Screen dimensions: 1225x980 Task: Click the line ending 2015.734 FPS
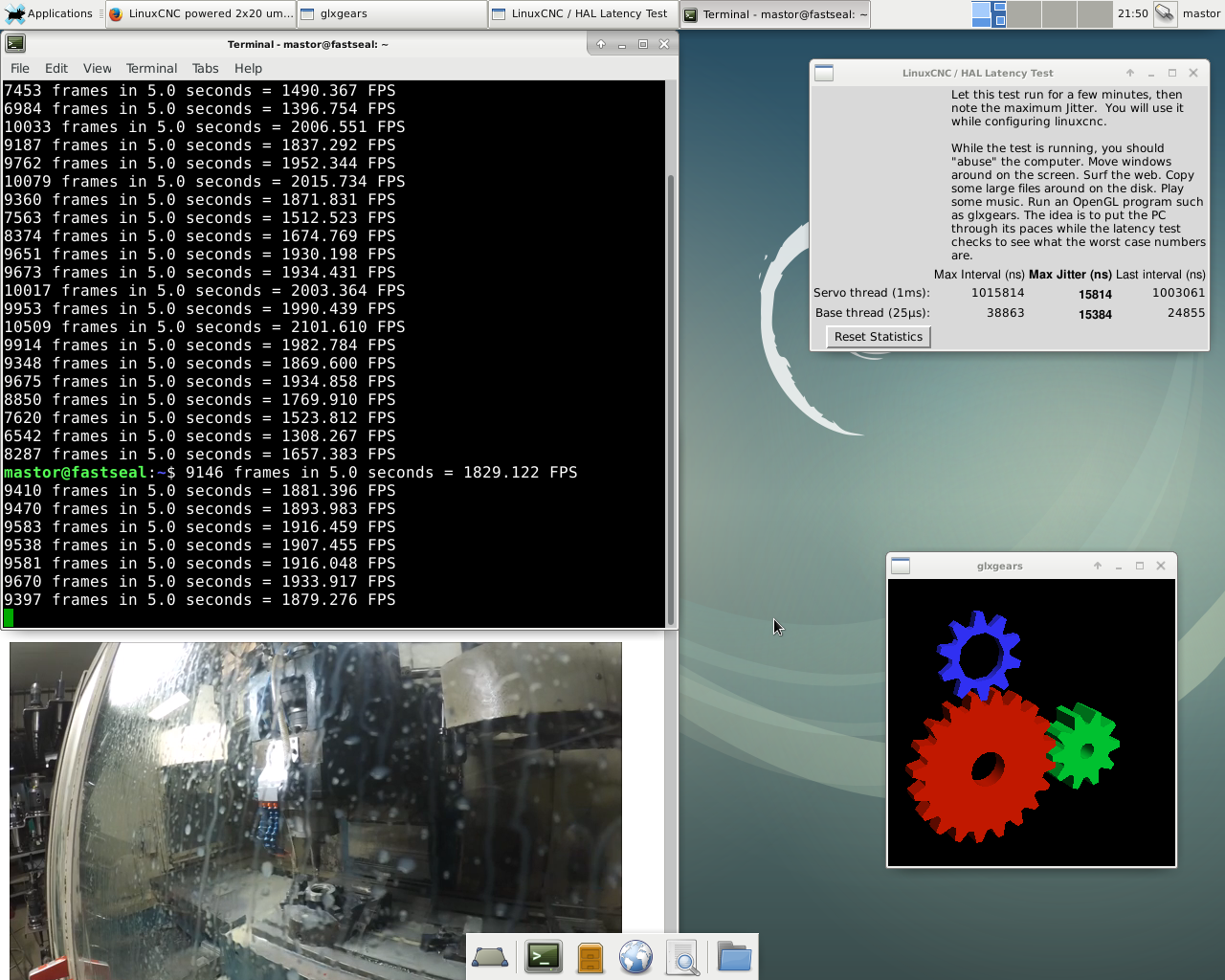[205, 182]
